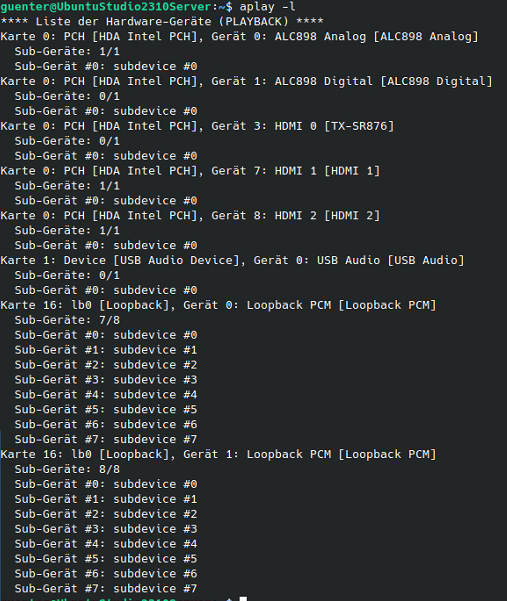Click the 'Sub-Geräte: 8/8' text
The height and width of the screenshot is (601, 507).
pyautogui.click(x=67, y=469)
